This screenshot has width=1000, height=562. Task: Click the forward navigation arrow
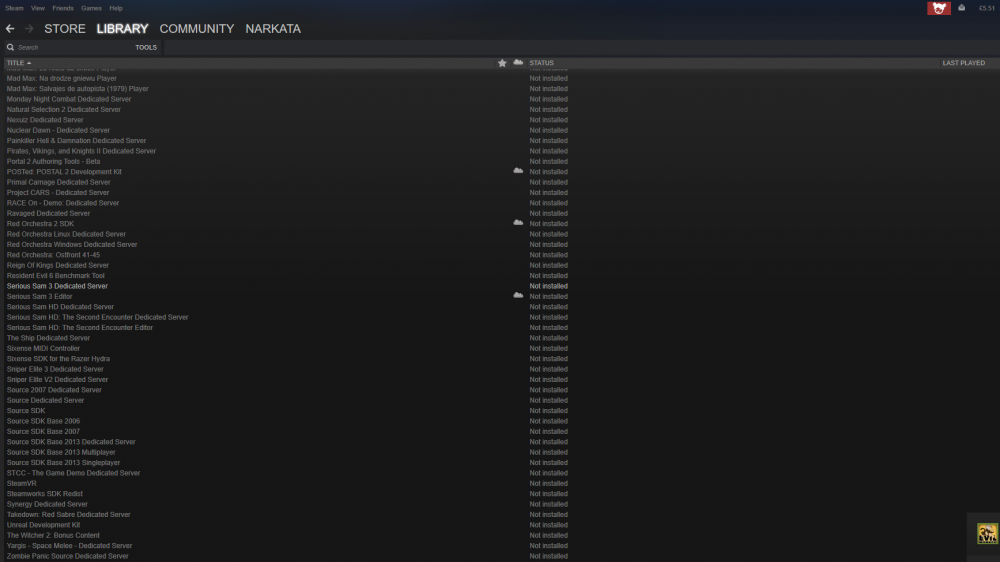point(29,29)
